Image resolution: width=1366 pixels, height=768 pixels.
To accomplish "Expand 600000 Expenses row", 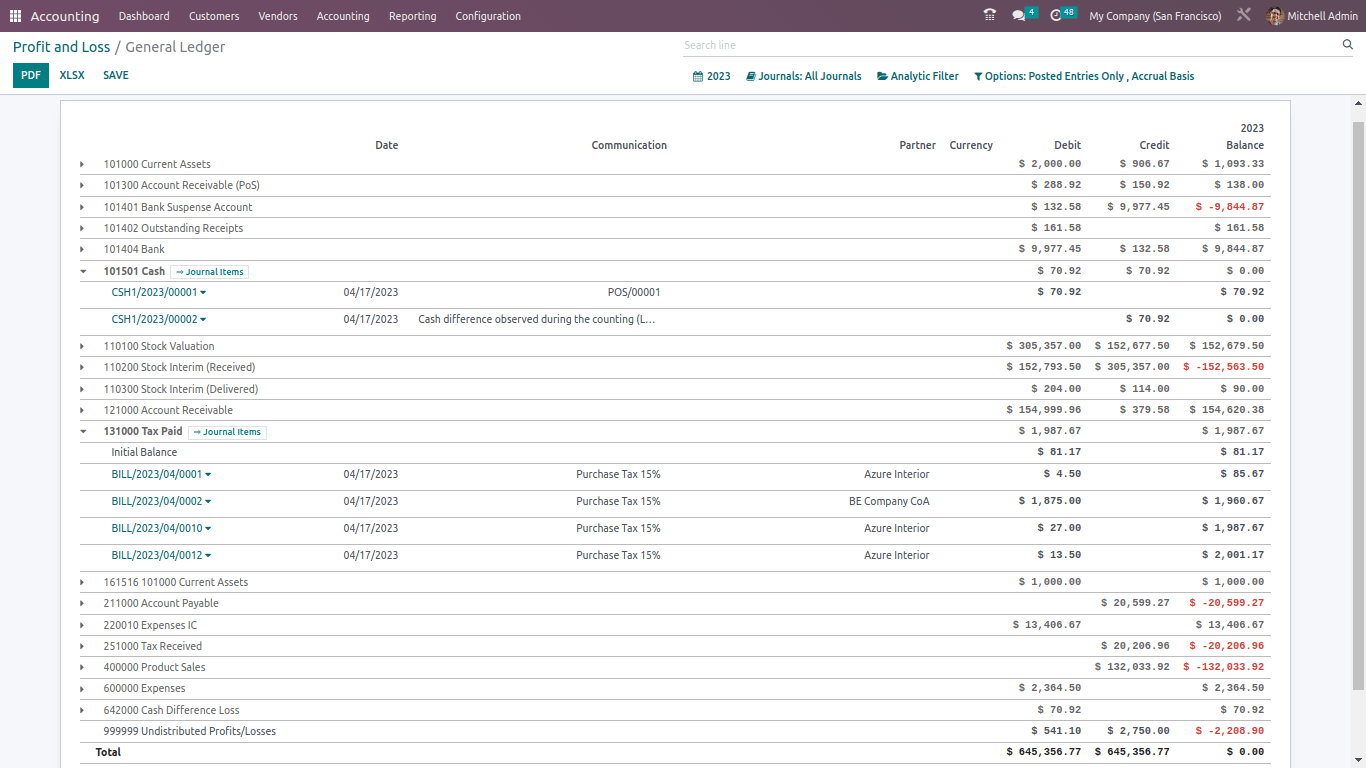I will click(82, 688).
